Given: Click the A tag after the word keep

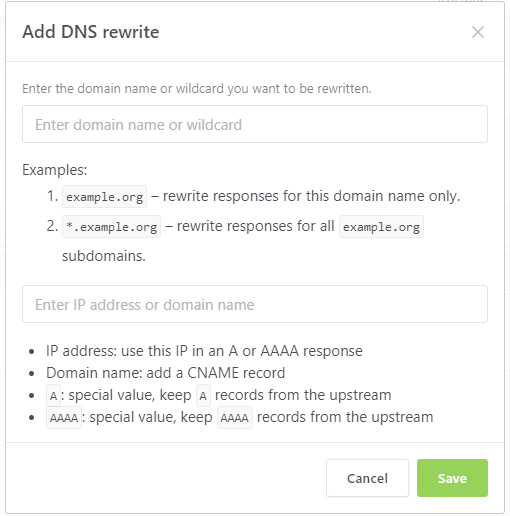Looking at the screenshot, I should (203, 396).
